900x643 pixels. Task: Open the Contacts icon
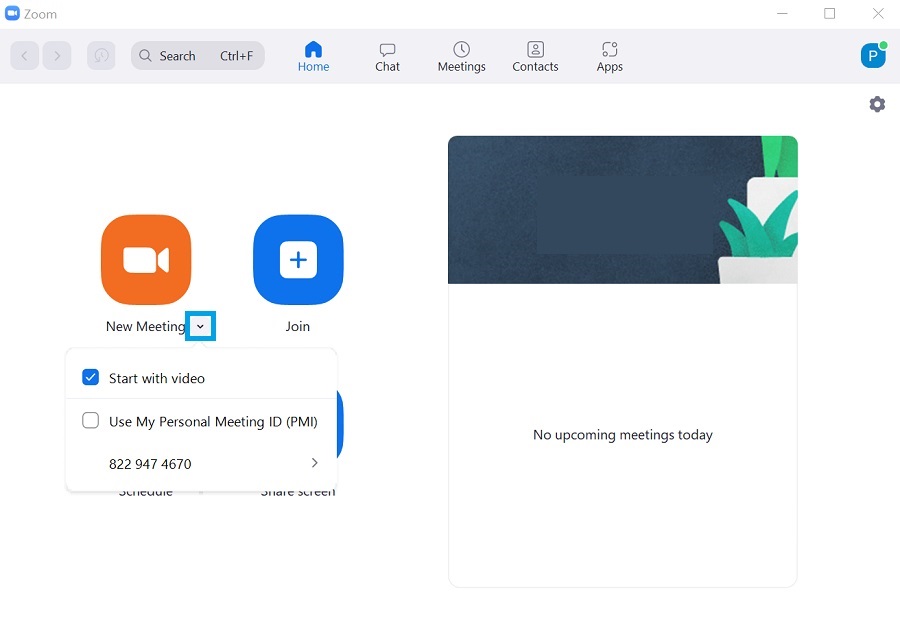535,55
